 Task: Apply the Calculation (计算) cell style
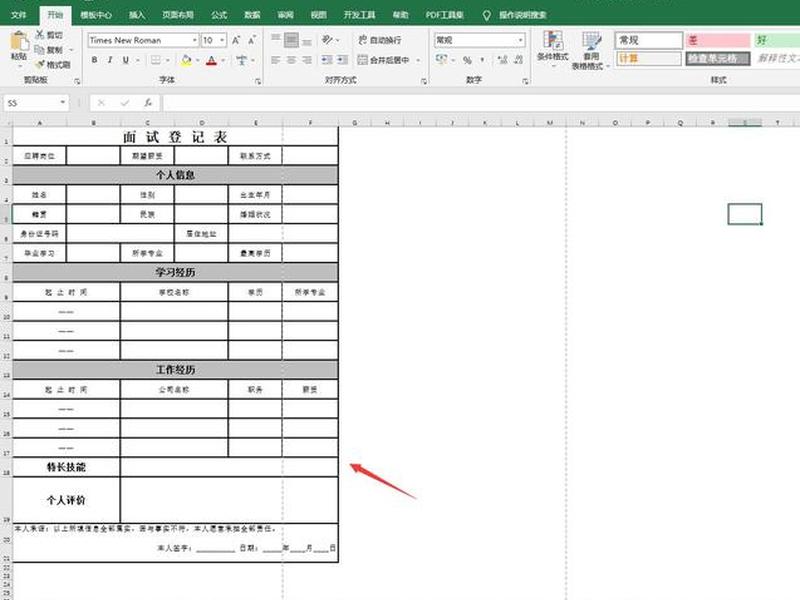pyautogui.click(x=648, y=58)
